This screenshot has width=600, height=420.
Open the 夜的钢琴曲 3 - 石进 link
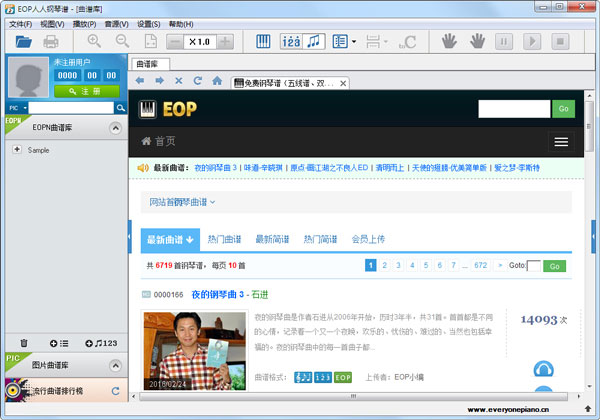coord(230,295)
